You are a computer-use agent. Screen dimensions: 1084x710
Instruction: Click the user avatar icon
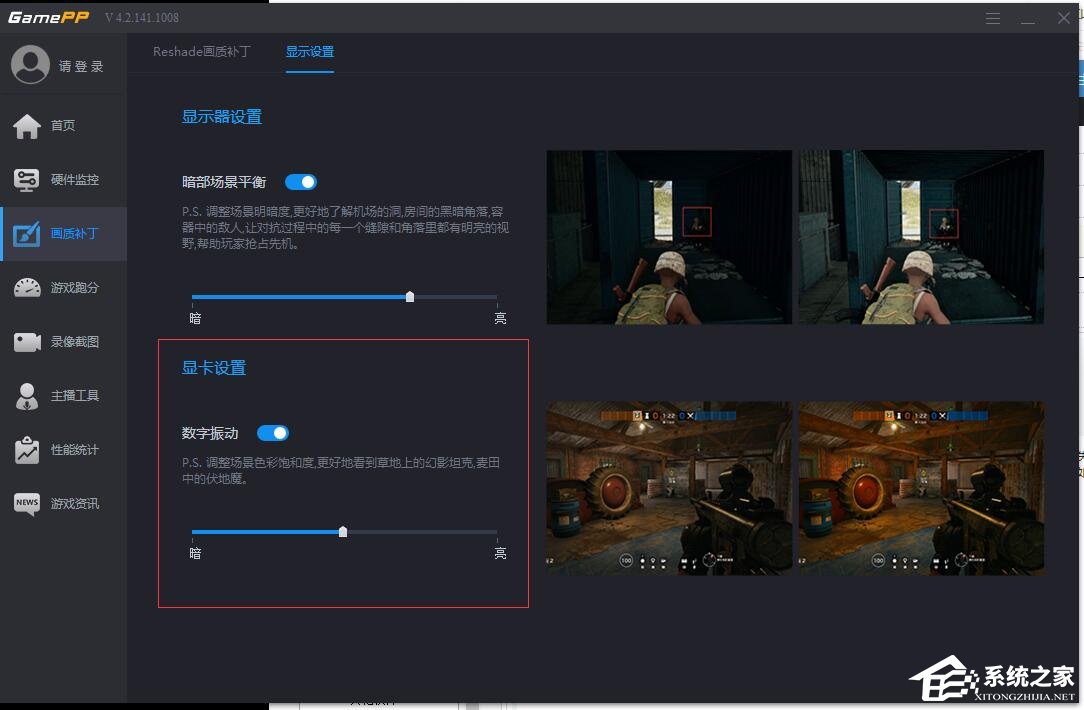(30, 63)
